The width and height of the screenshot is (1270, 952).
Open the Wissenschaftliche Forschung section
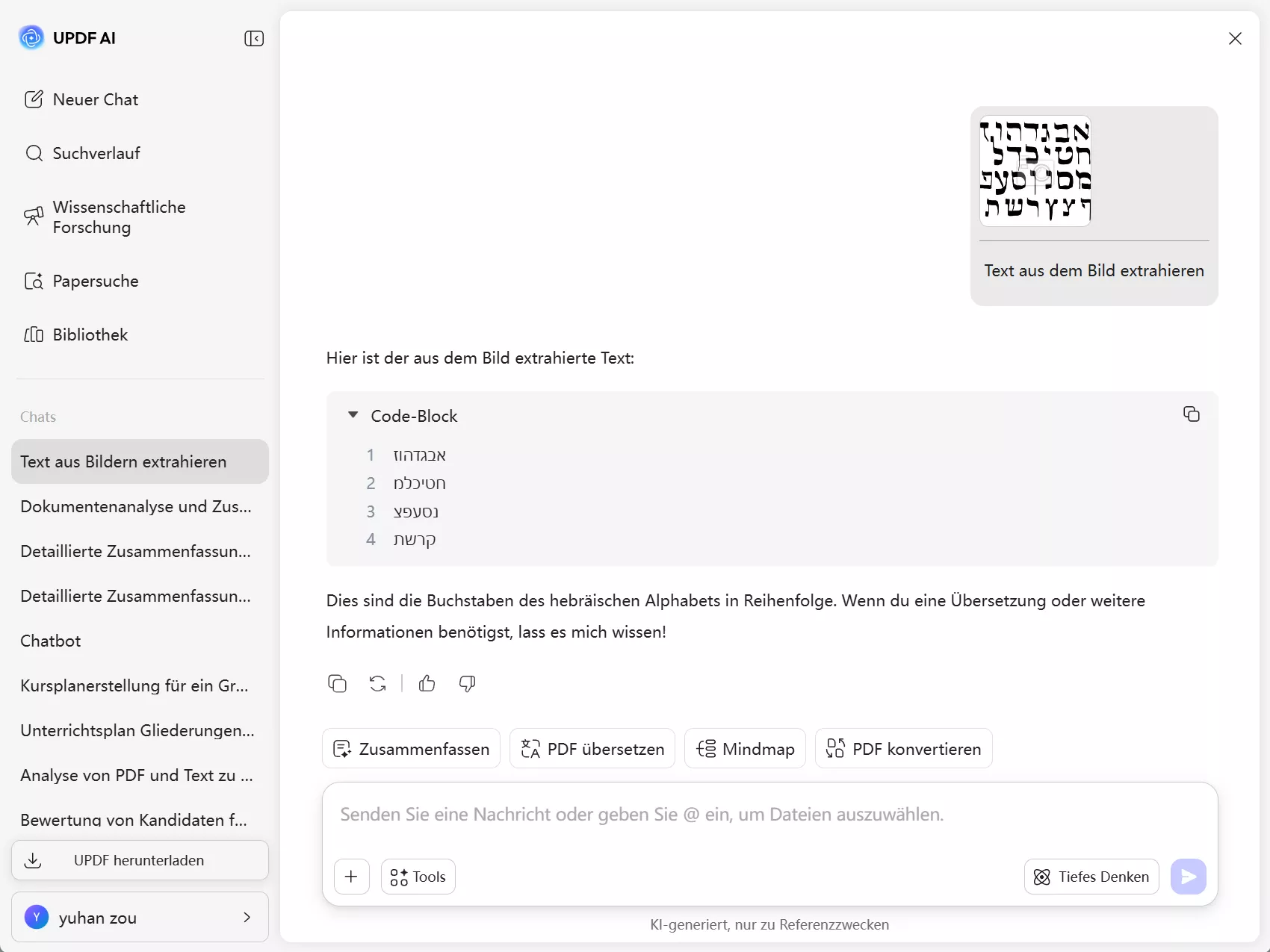coord(120,217)
